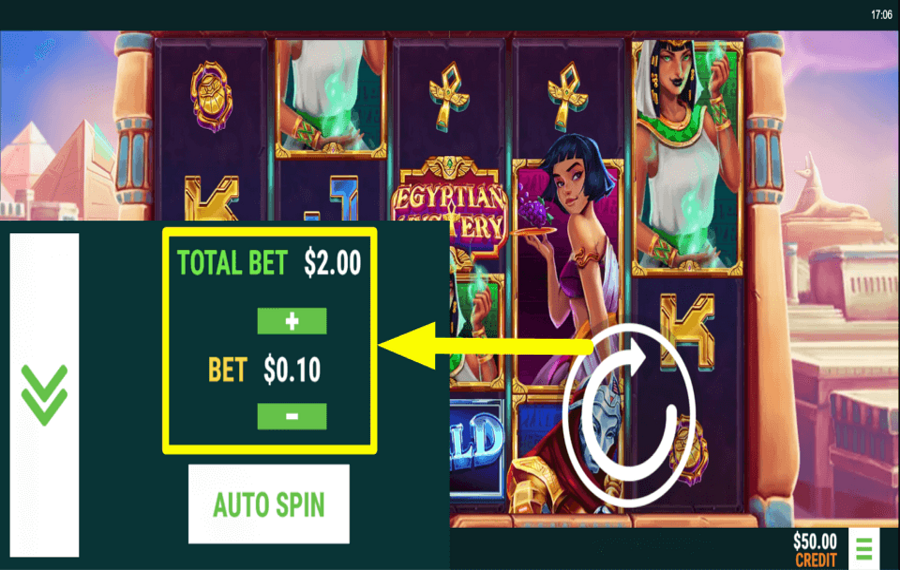Click the gold K symbol on the fifth reel
The image size is (900, 570).
coord(687,330)
